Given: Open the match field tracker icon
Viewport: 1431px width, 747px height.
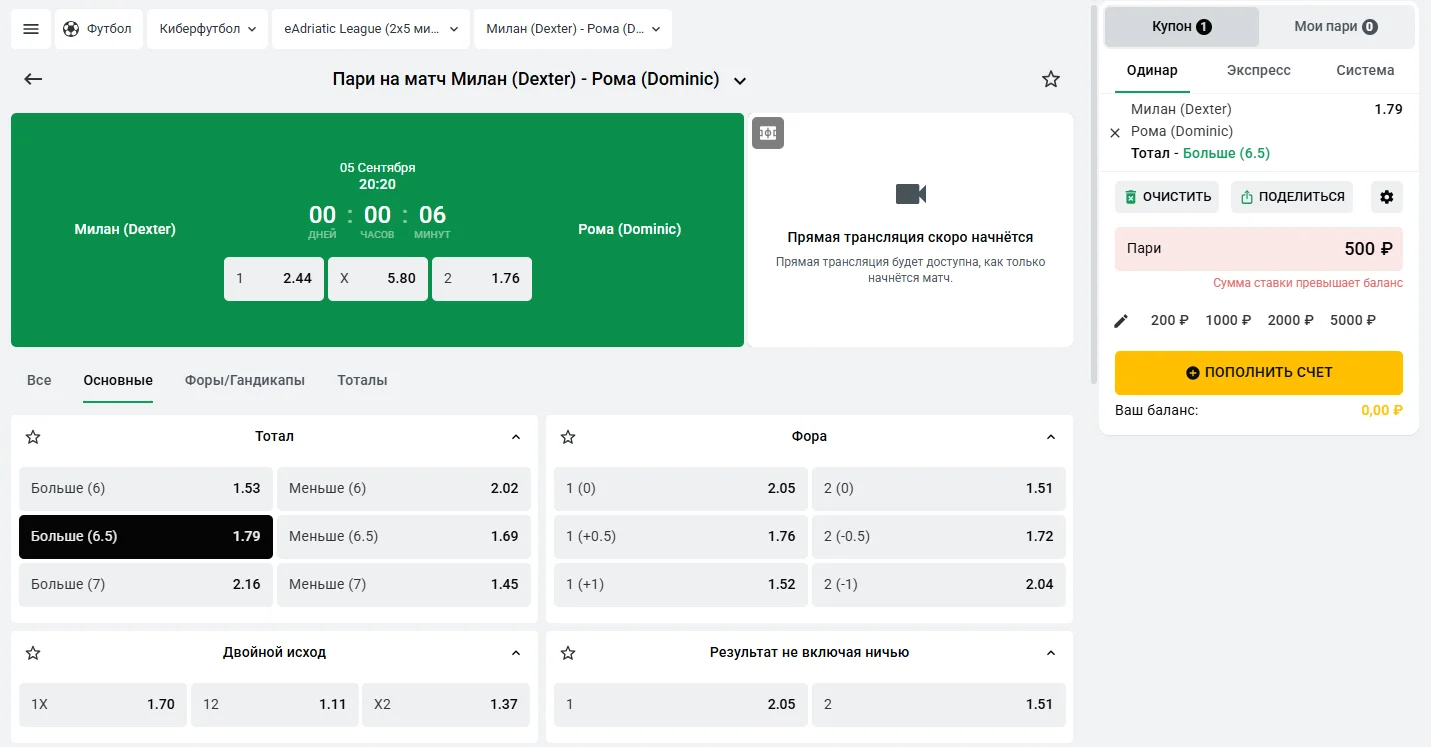Looking at the screenshot, I should coord(768,133).
